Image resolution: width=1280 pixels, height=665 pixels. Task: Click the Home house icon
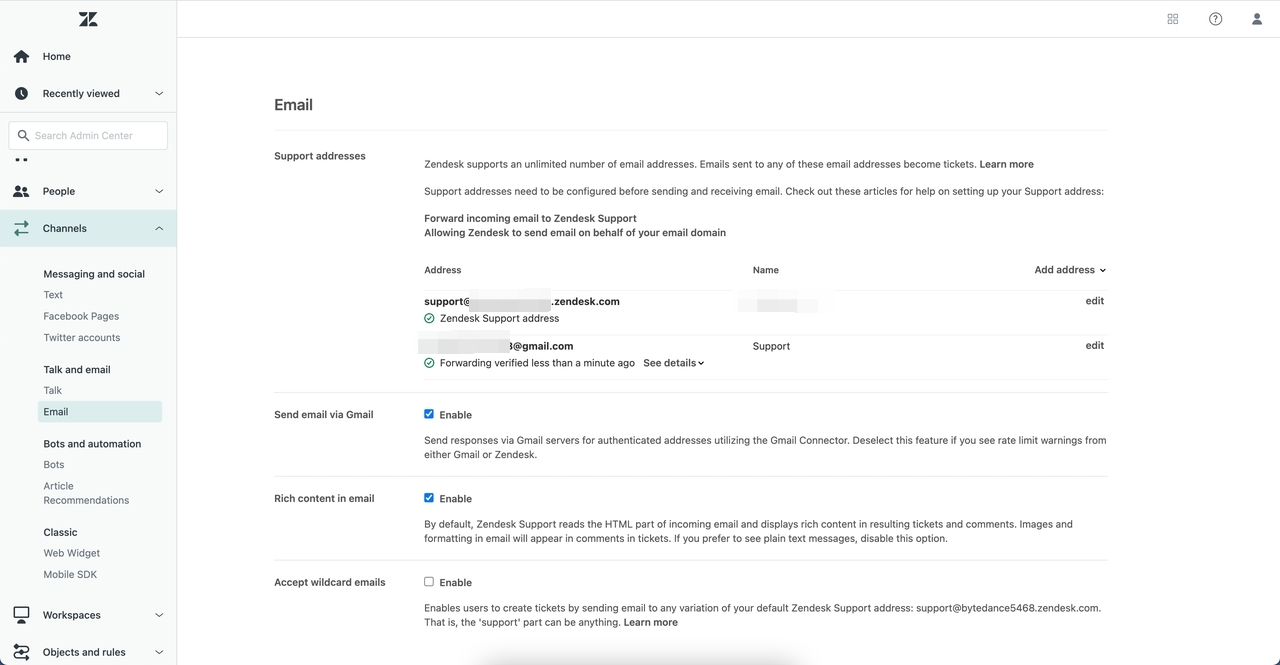21,57
